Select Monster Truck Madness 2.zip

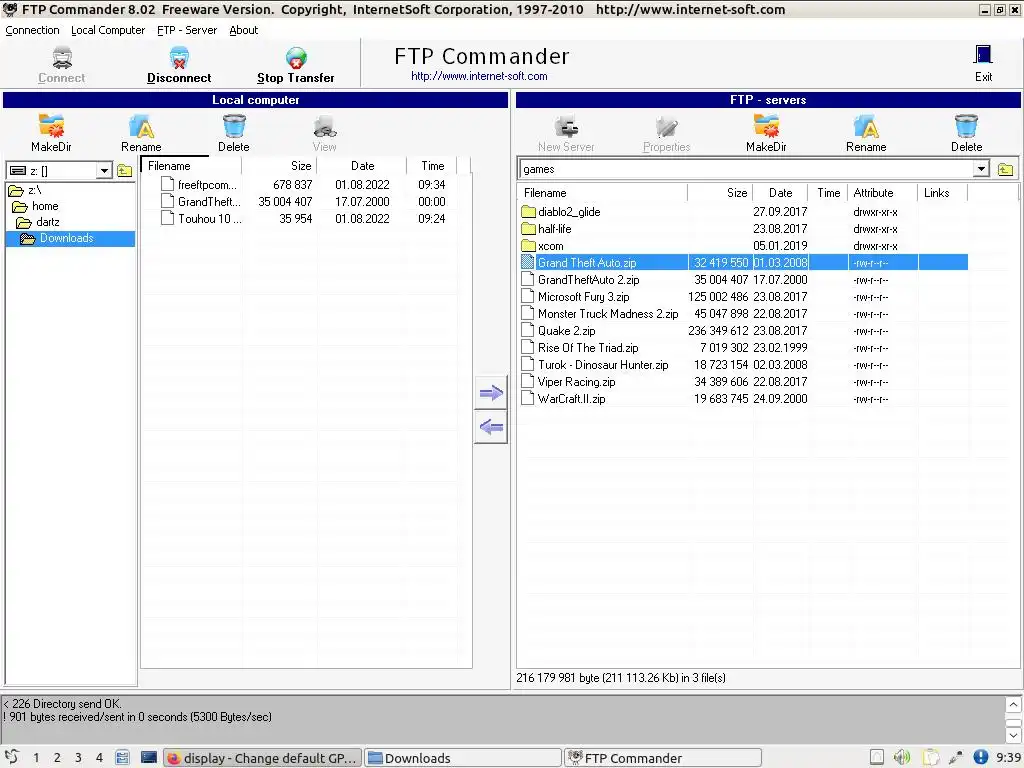(x=608, y=313)
